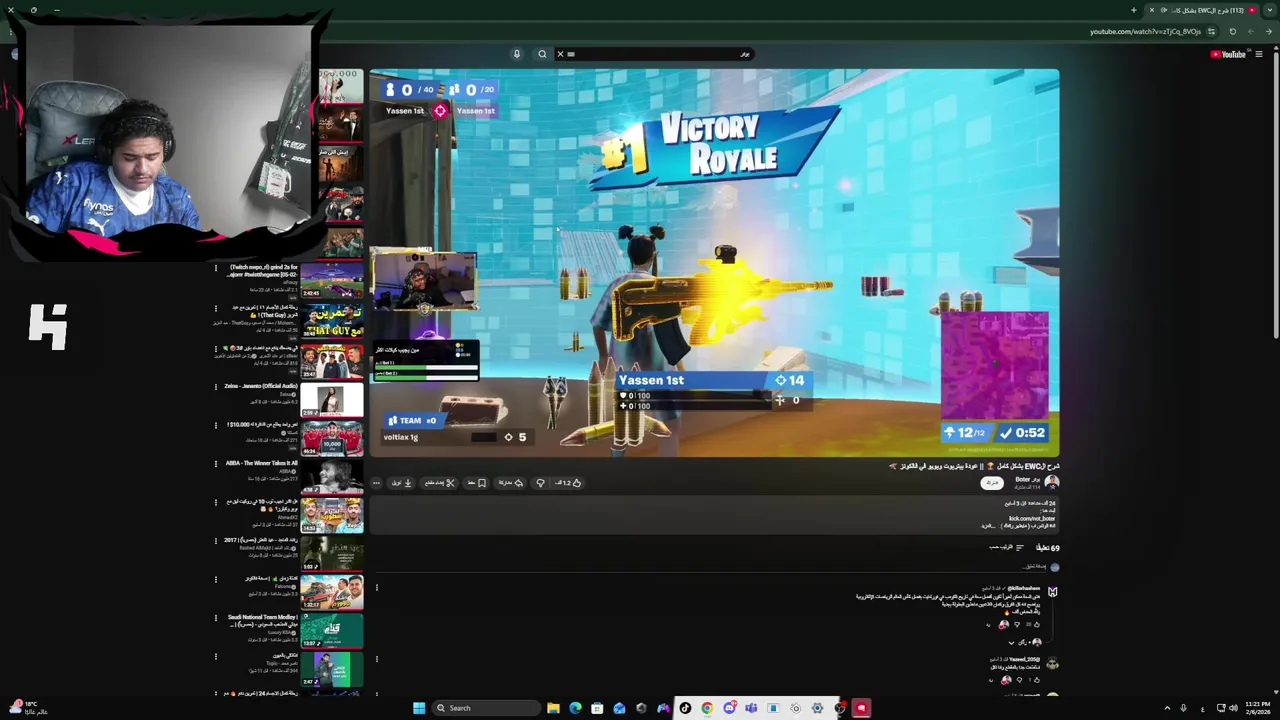The height and width of the screenshot is (720, 1280).
Task: Select the EWC YouTube browser tab
Action: (x=1203, y=10)
